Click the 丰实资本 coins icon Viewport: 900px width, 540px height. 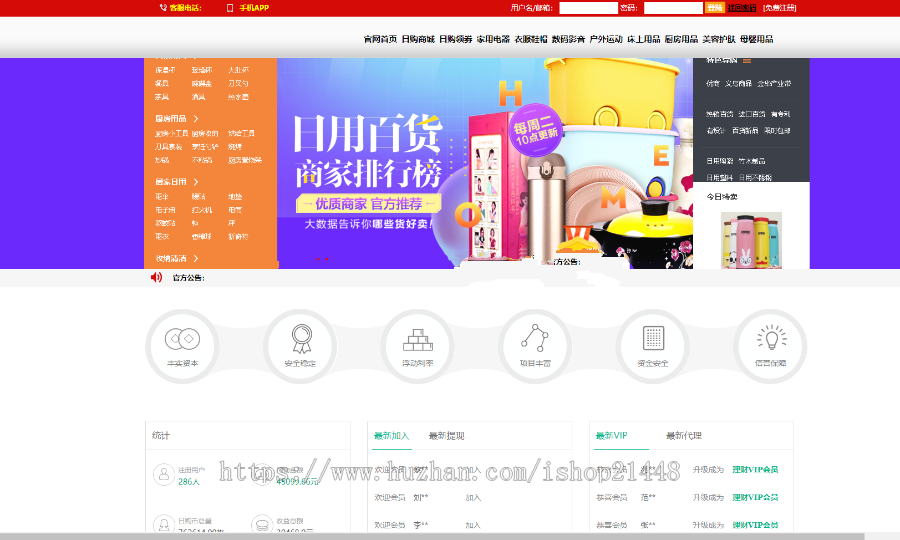click(x=183, y=339)
